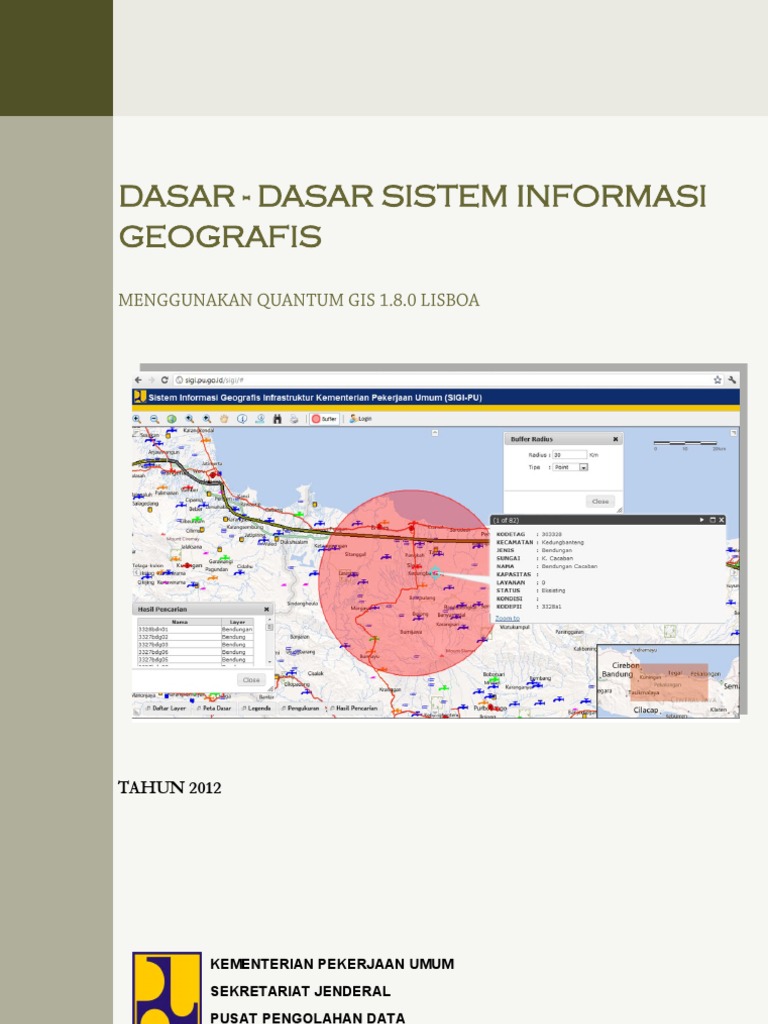Maximize the feature info popup
Viewport: 768px width, 1024px height.
pos(712,520)
